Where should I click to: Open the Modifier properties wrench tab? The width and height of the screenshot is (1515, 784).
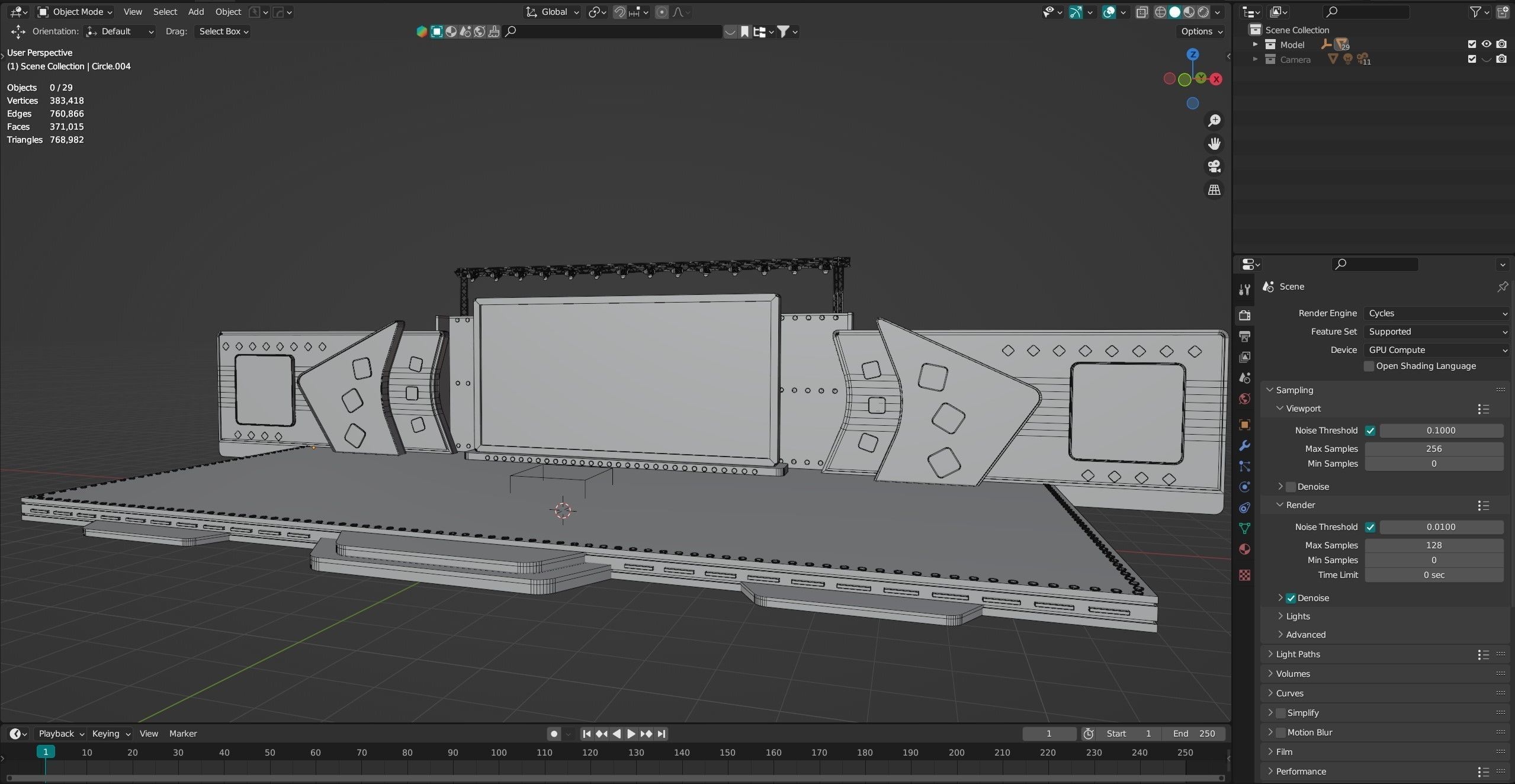tap(1244, 446)
